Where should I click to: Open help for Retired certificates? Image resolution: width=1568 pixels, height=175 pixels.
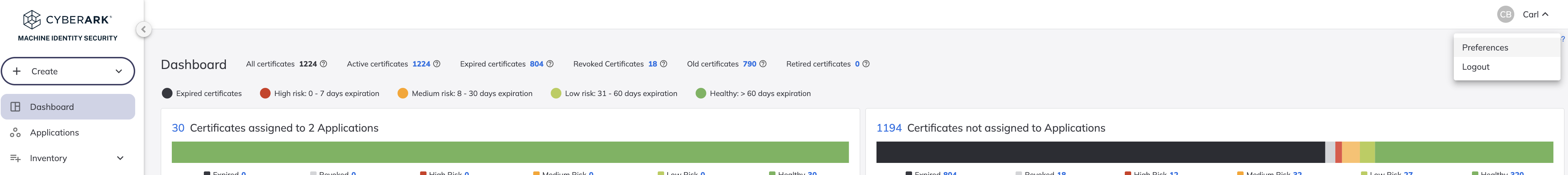click(x=865, y=64)
